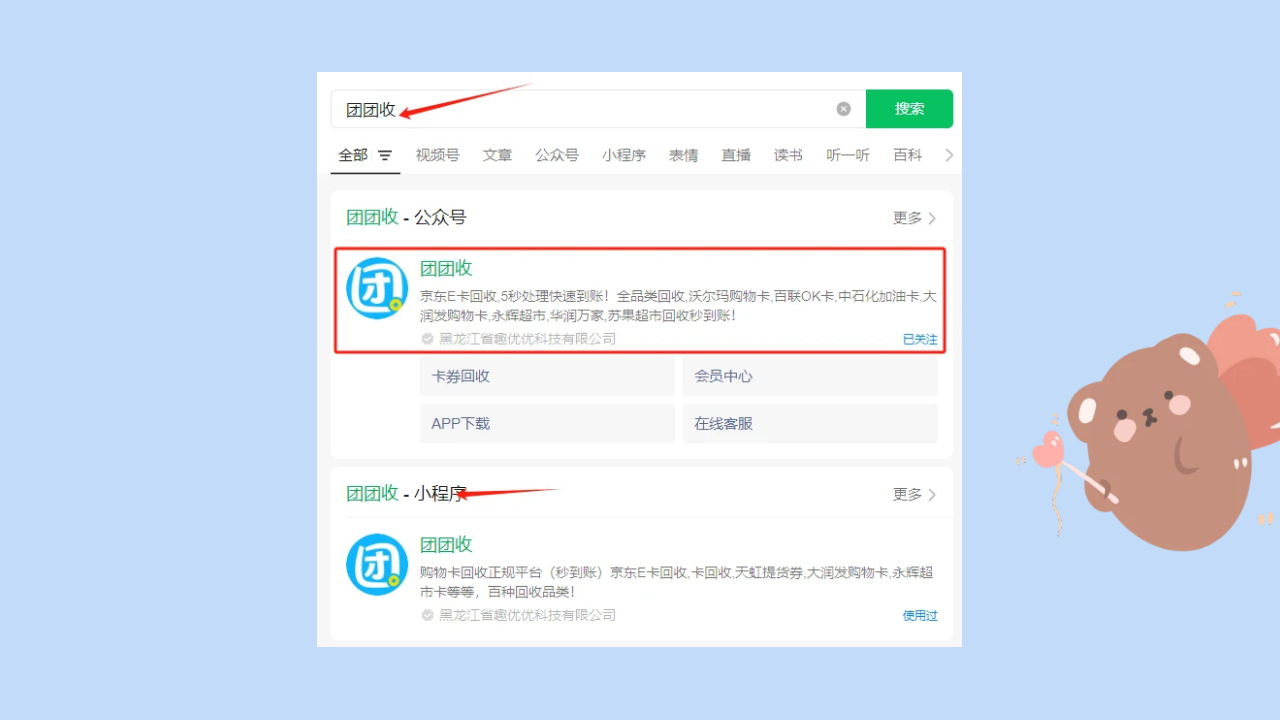Image resolution: width=1280 pixels, height=720 pixels.
Task: Open the APP下载 menu button
Action: pyautogui.click(x=547, y=423)
